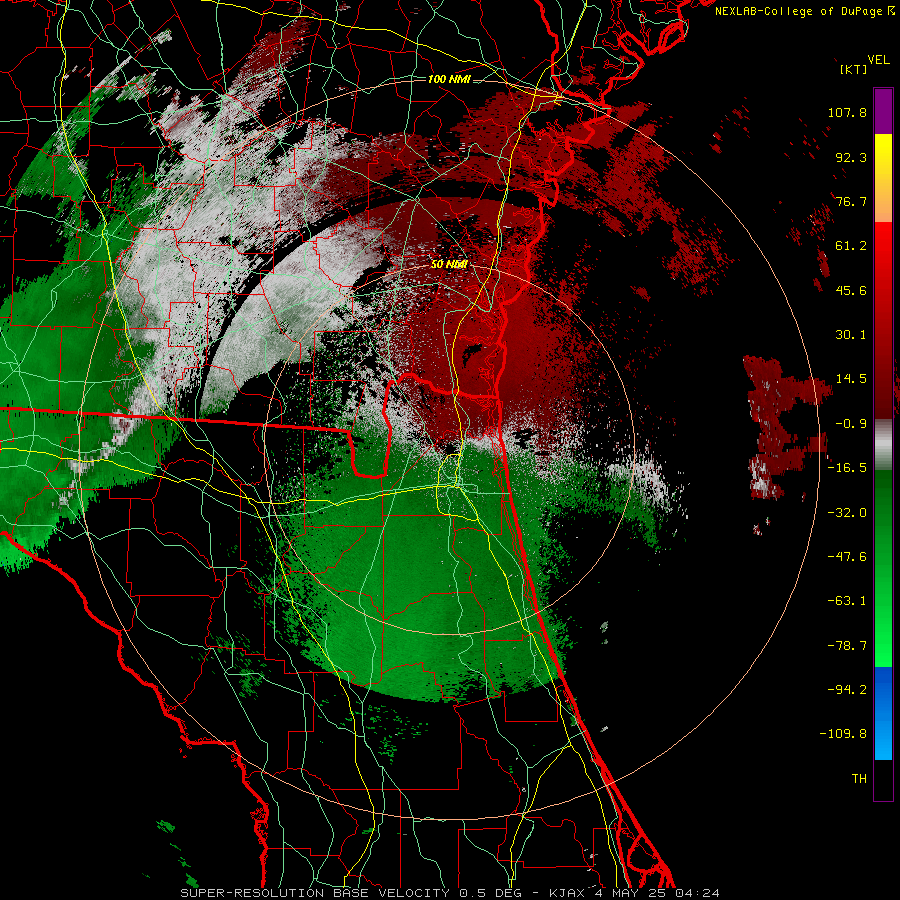The image size is (900, 900).
Task: Pick the purple band on velocity color bar
Action: pyautogui.click(x=883, y=111)
